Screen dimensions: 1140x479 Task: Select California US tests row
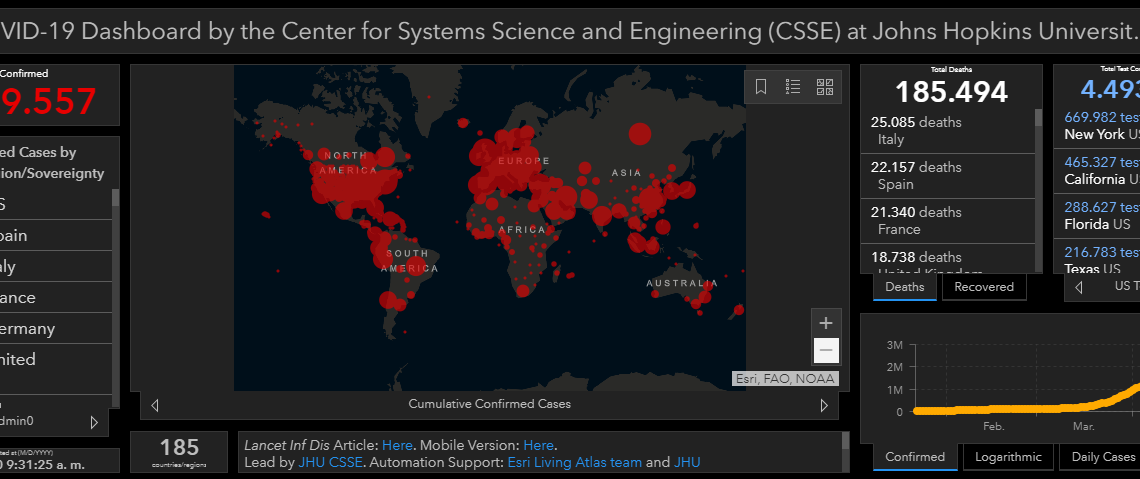[x=1097, y=171]
